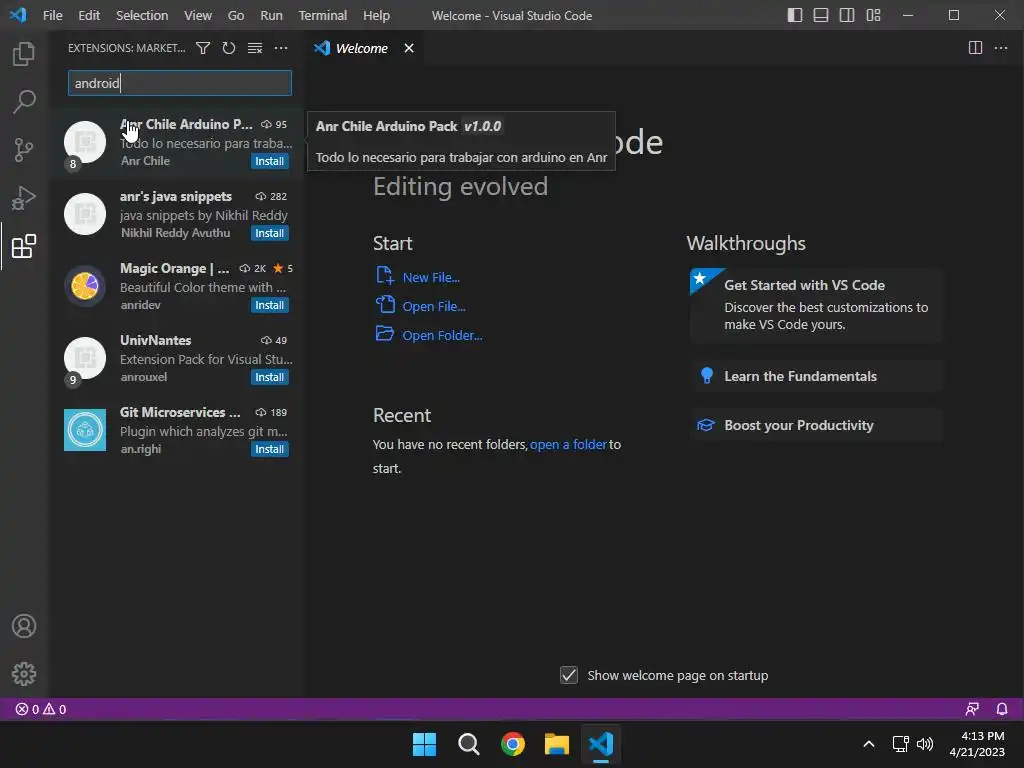Install Anr Chile Arduino Pack

click(269, 161)
